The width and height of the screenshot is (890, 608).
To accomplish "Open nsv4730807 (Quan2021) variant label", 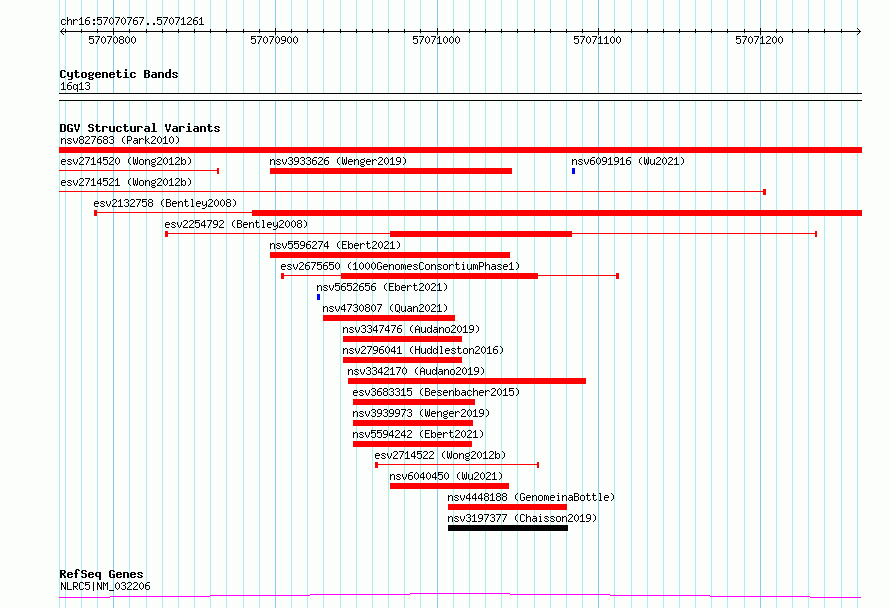I will (385, 308).
